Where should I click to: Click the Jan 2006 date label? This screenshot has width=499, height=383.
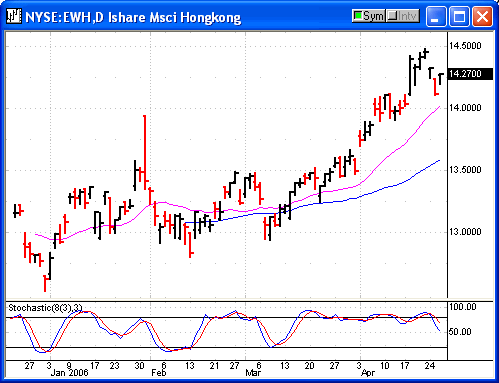[x=69, y=373]
